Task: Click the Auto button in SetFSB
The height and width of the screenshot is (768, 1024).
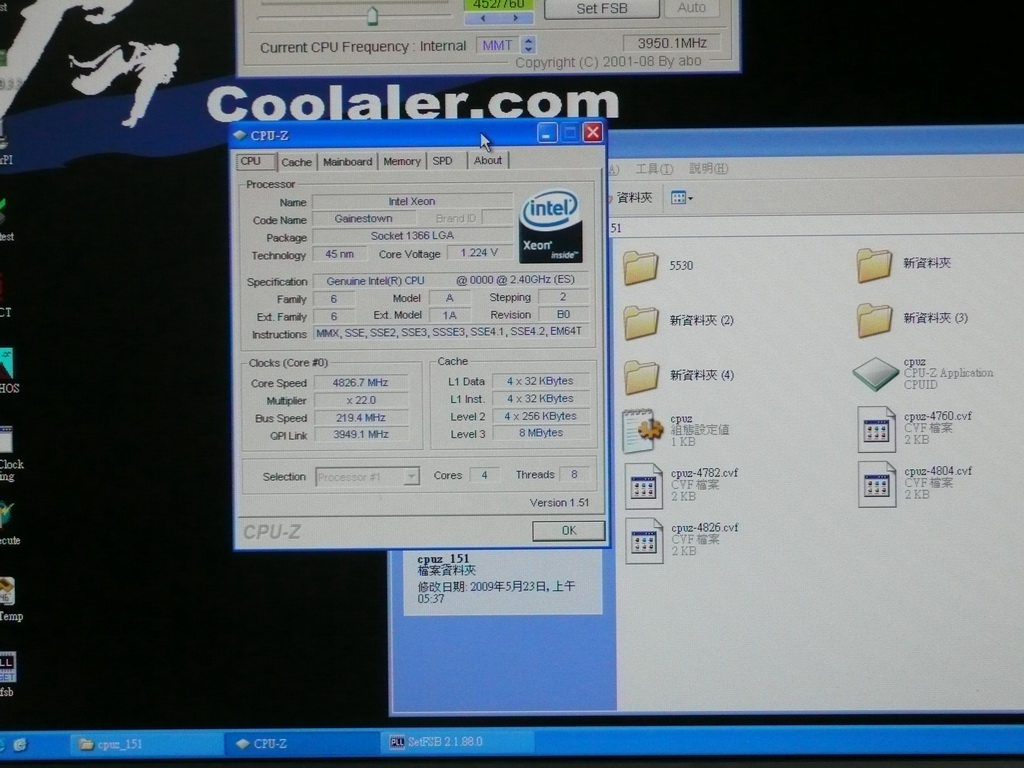Action: (692, 8)
